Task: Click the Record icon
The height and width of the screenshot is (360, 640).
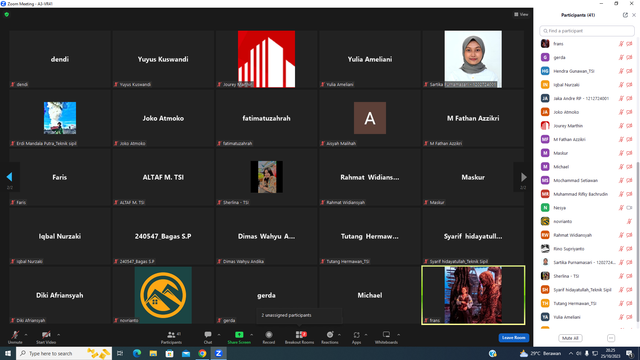Action: click(269, 335)
